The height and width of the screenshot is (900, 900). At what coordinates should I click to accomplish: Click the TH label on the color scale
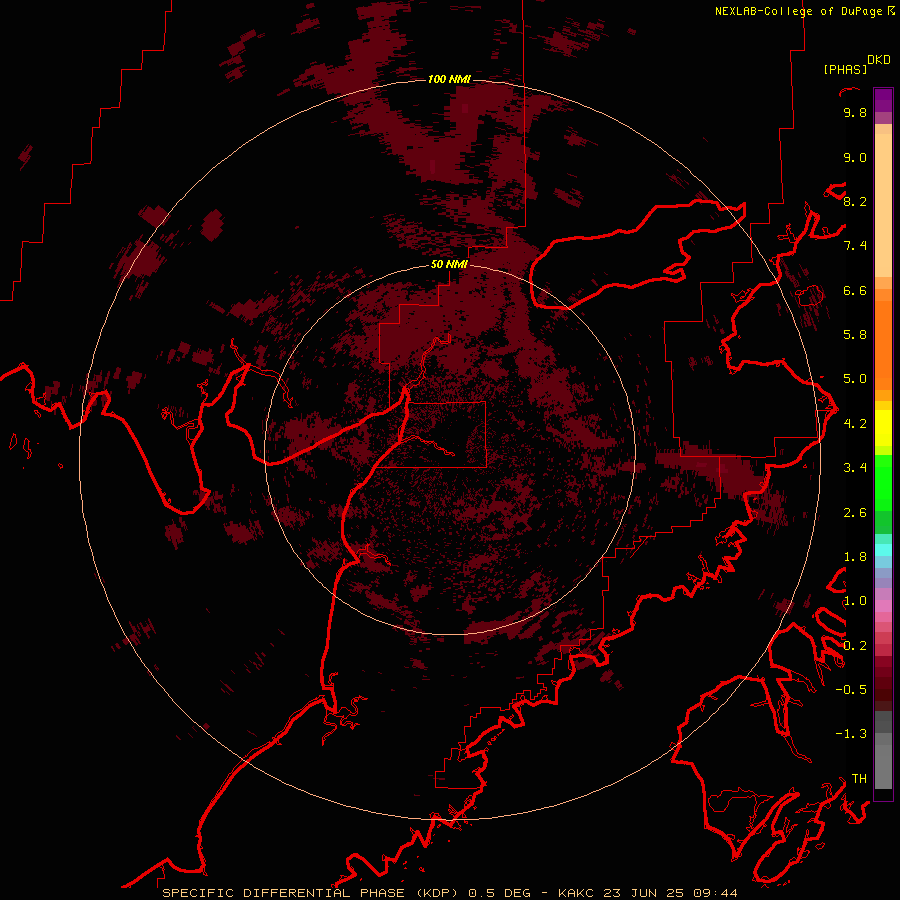859,778
